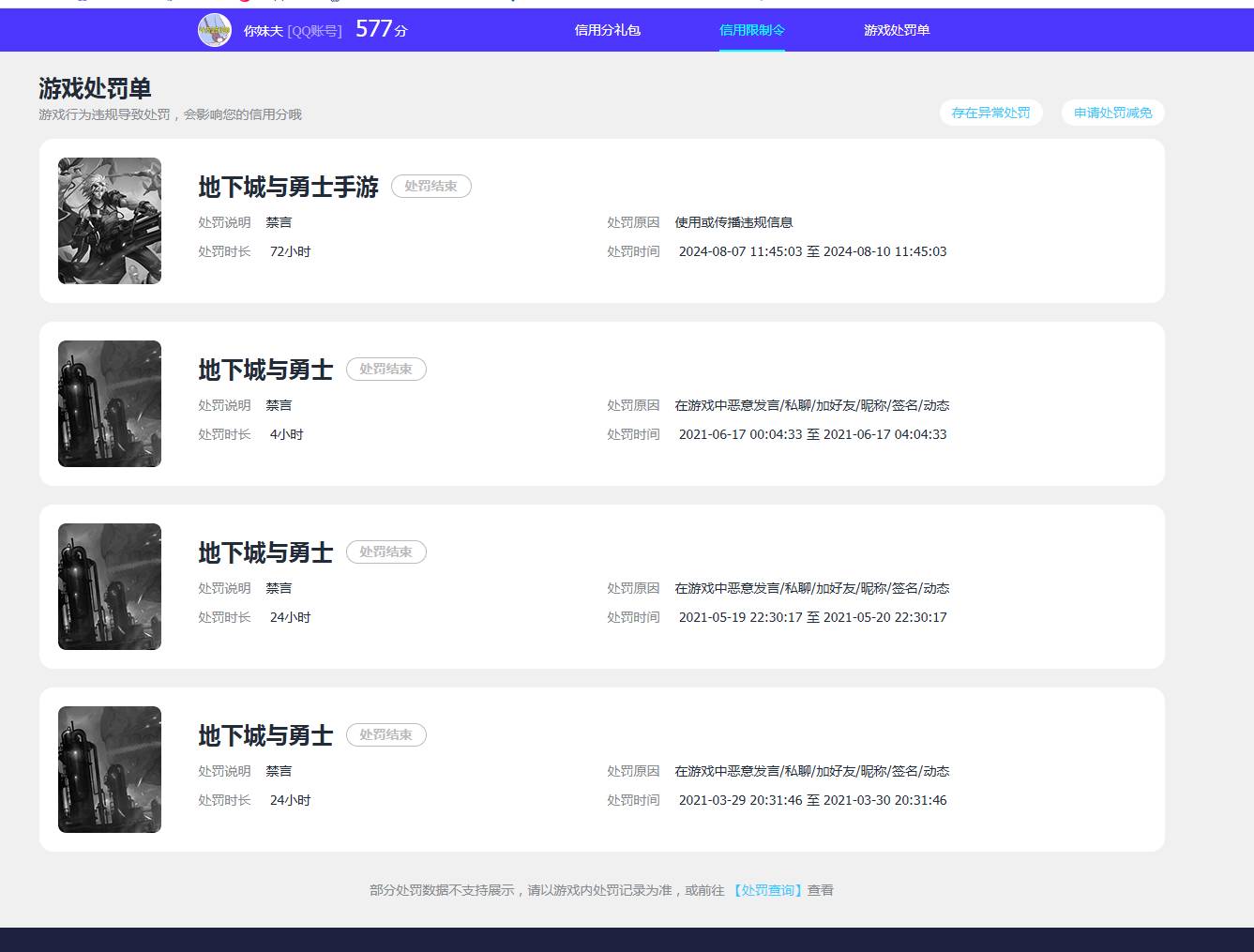Click the user avatar in the header

[215, 30]
